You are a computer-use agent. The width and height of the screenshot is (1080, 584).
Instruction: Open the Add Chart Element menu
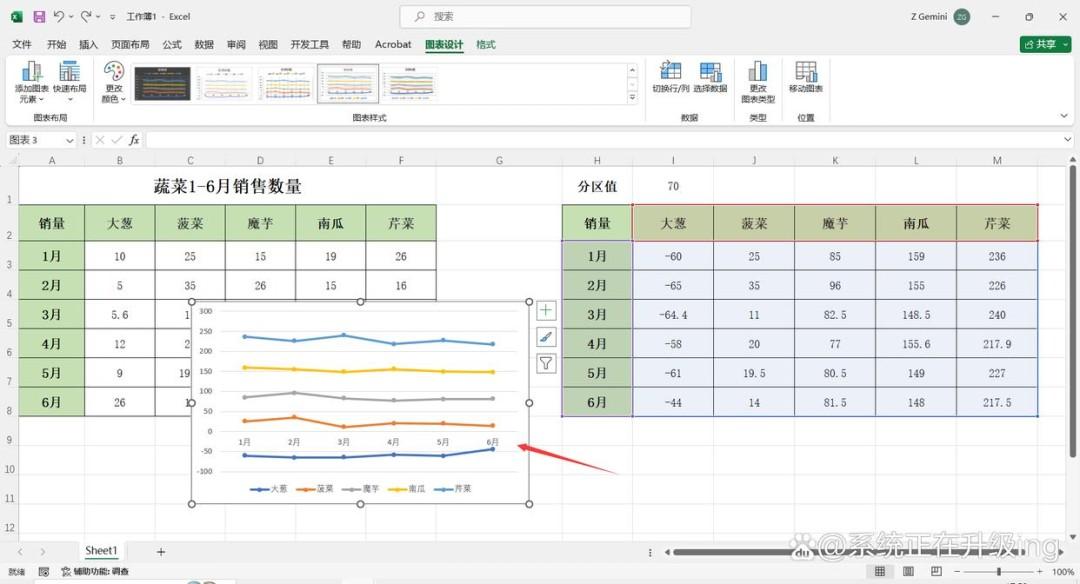pyautogui.click(x=32, y=82)
